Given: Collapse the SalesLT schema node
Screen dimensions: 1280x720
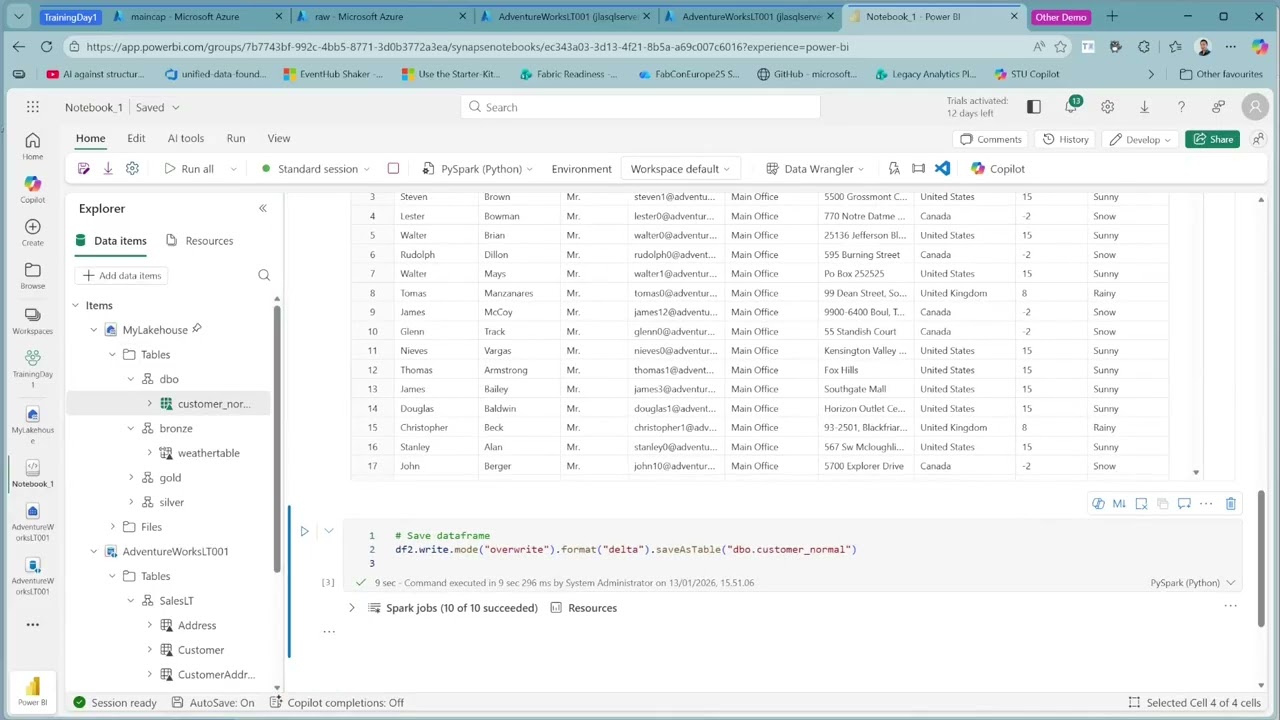Looking at the screenshot, I should (131, 601).
